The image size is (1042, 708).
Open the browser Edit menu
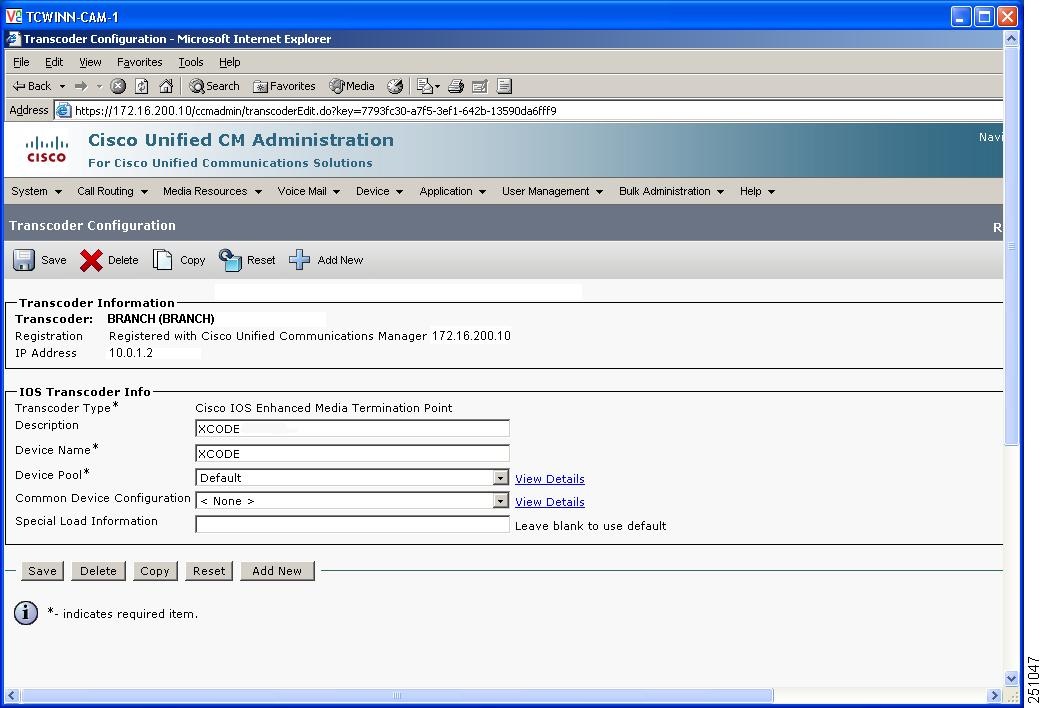(54, 62)
